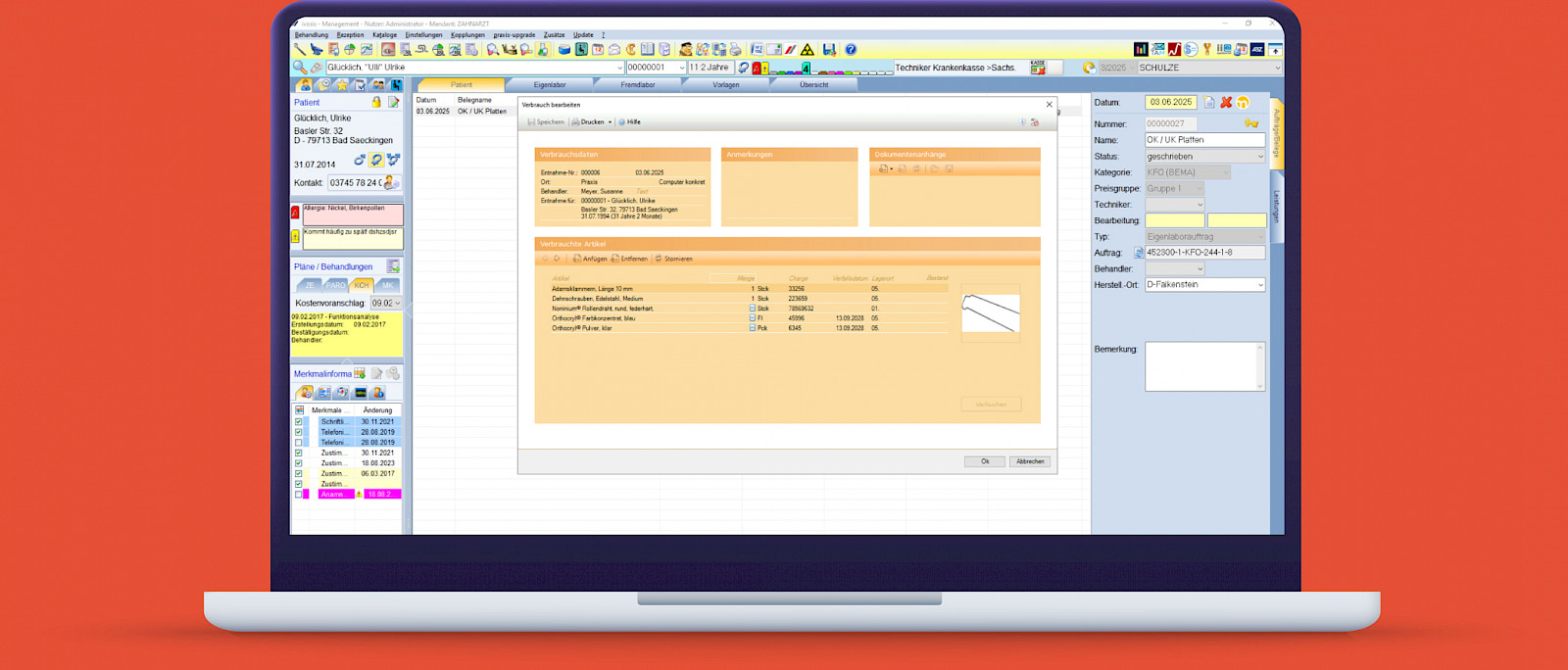Check the magenta Anamn... row checkbox
Image resolution: width=1568 pixels, height=670 pixels.
299,495
